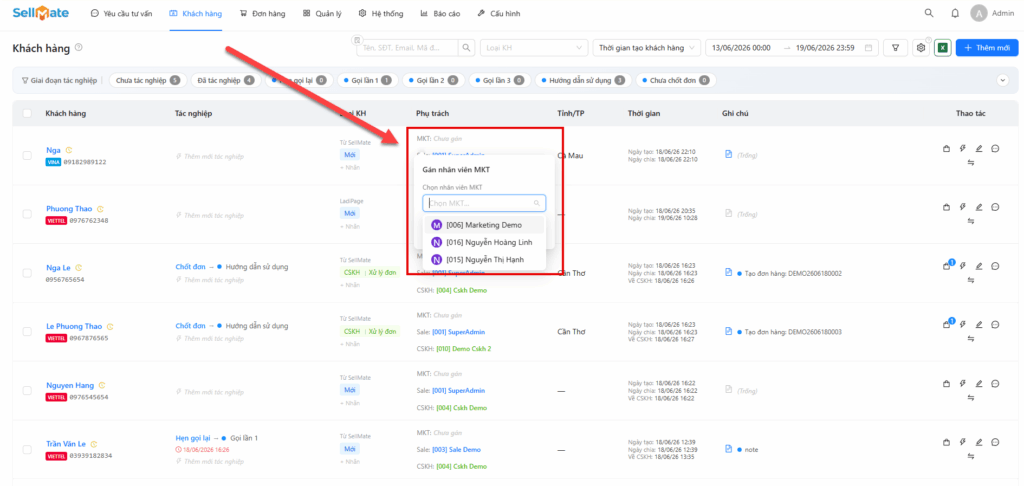Viewport: 1024px width, 486px height.
Task: Choose [016] Nguyễn Hoàng Linh option
Action: [484, 242]
